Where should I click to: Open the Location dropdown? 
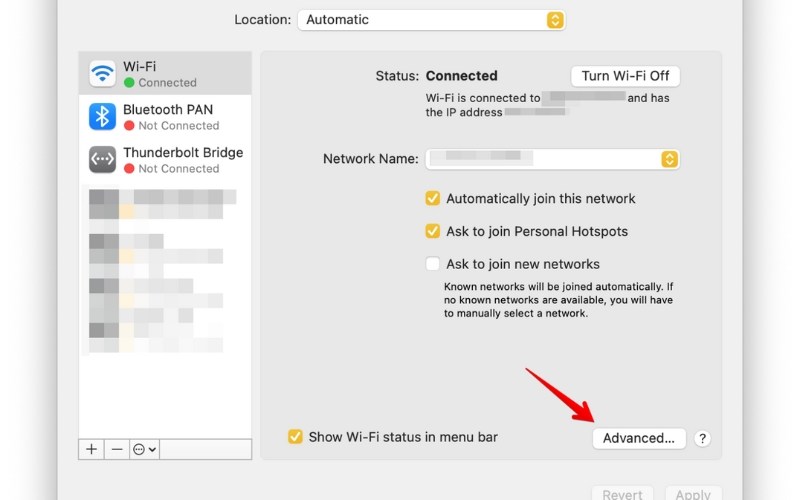[431, 20]
